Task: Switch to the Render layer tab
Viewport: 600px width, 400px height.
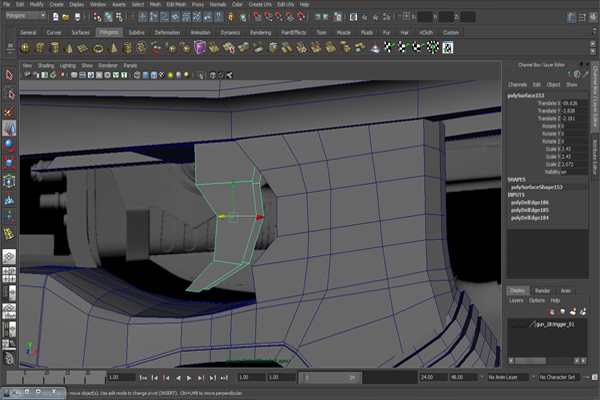Action: [542, 291]
